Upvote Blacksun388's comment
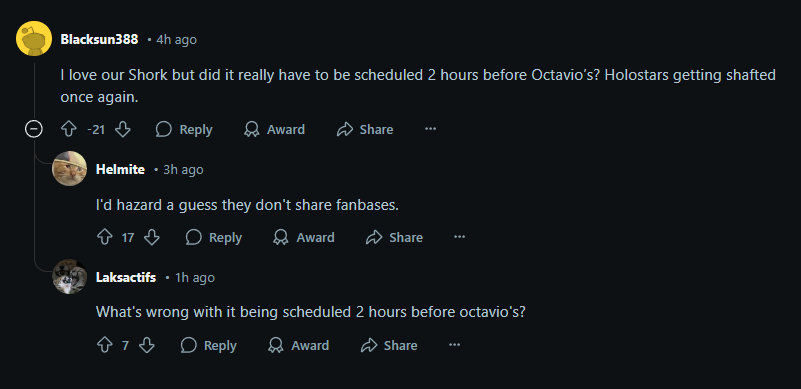 pos(68,130)
